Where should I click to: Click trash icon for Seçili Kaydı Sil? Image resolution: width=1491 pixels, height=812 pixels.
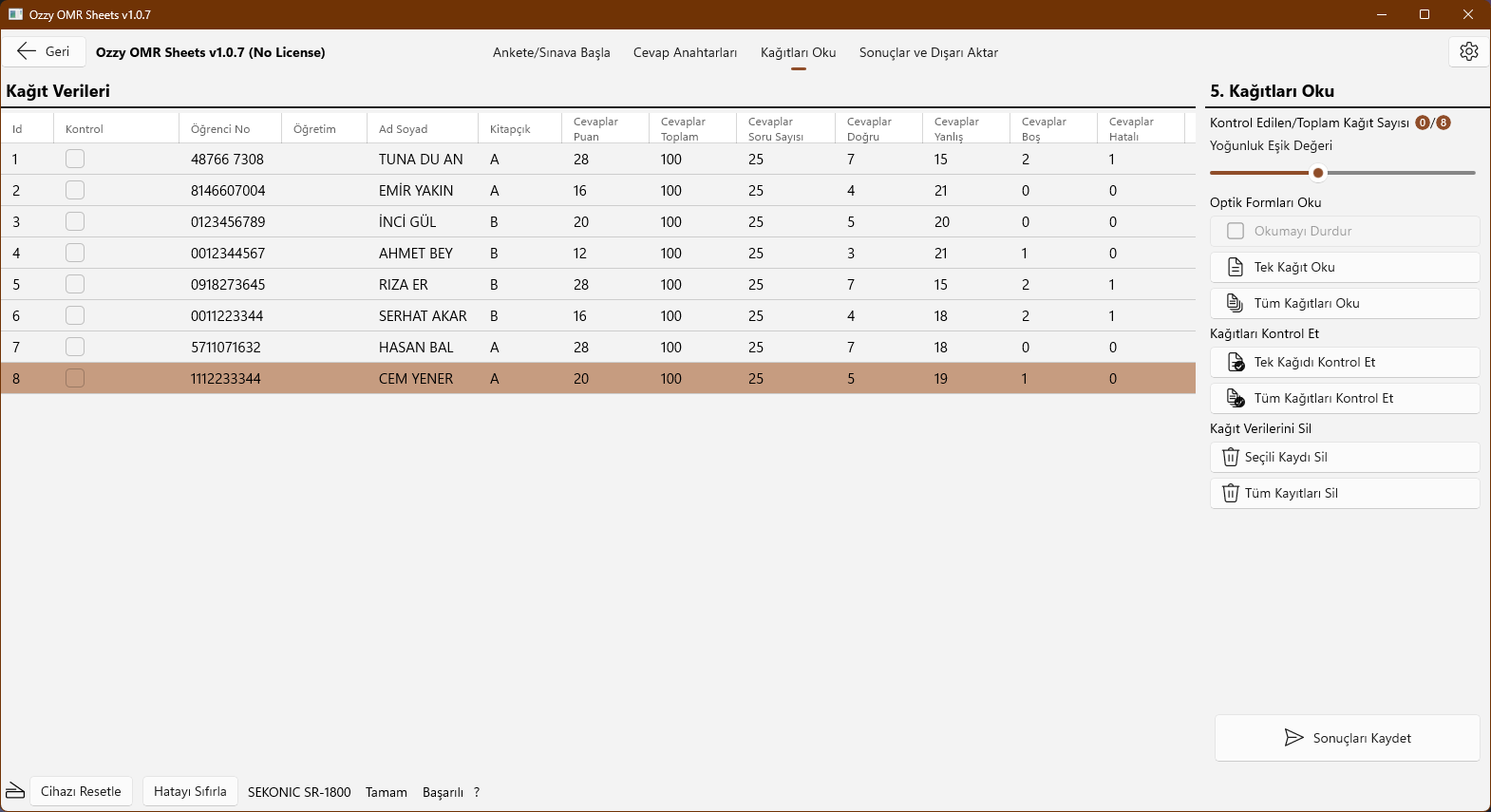(1230, 457)
